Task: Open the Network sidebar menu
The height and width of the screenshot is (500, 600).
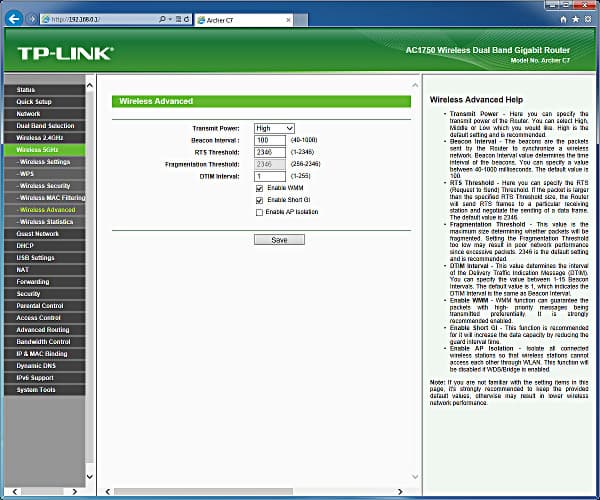Action: (x=44, y=114)
